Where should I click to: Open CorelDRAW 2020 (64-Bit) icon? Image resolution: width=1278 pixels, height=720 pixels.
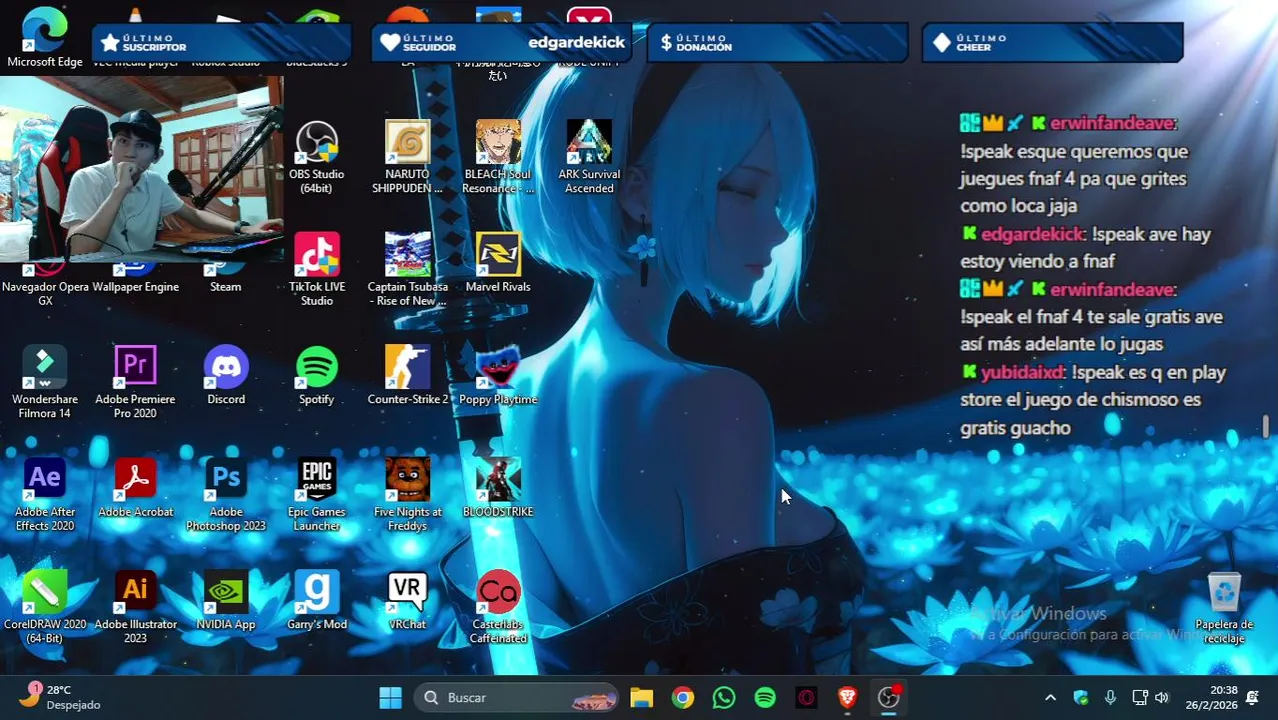click(45, 608)
